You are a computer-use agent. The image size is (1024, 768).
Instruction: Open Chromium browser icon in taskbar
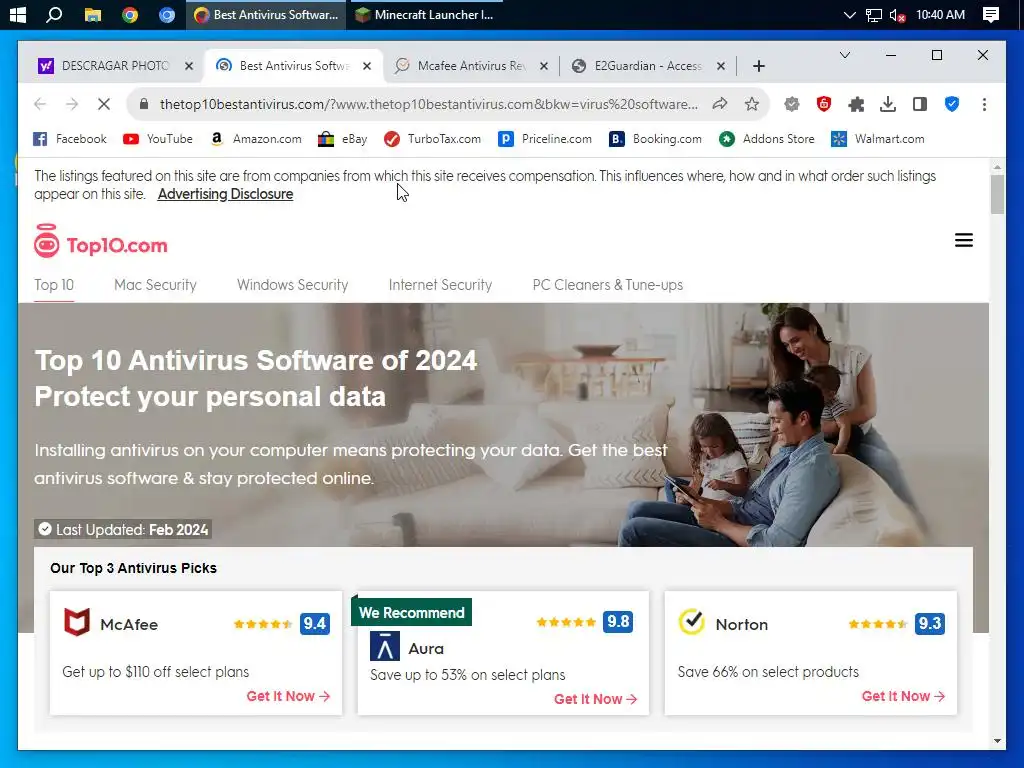pos(167,14)
